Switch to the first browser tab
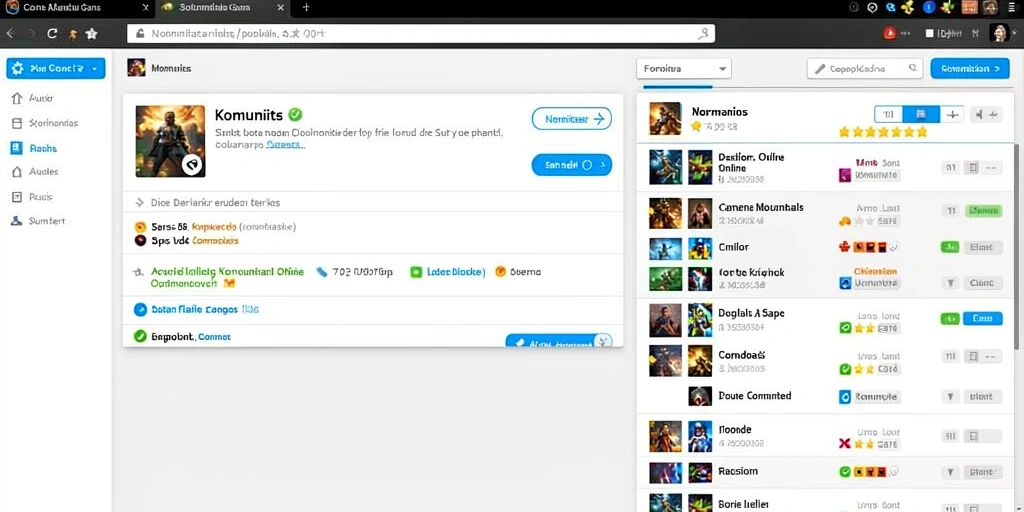 77,8
